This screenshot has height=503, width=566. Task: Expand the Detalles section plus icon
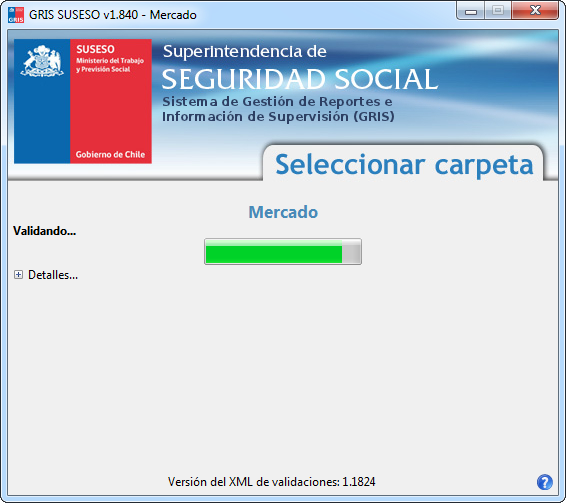point(18,275)
